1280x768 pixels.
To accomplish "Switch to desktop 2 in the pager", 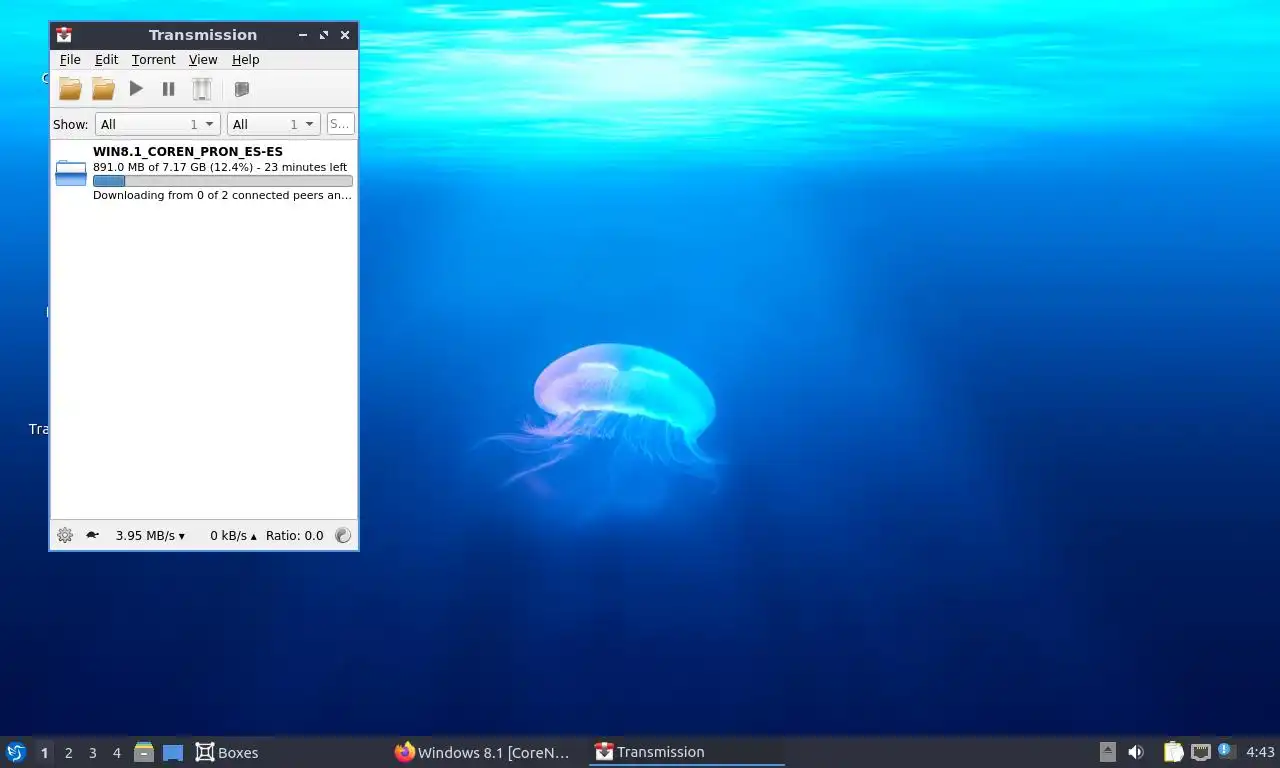I will (68, 752).
